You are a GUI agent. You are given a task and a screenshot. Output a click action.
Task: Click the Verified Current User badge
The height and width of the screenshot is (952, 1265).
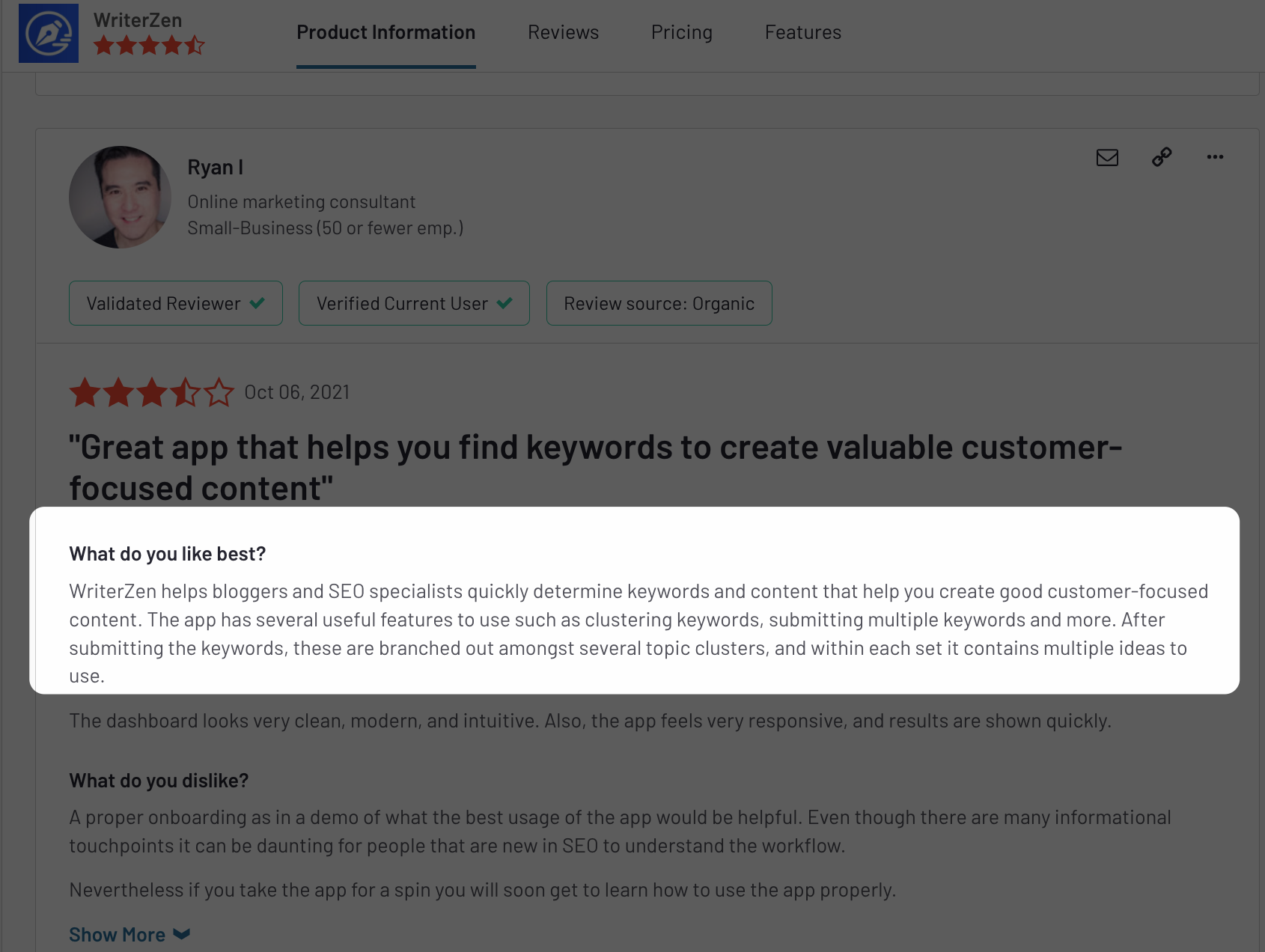point(414,303)
